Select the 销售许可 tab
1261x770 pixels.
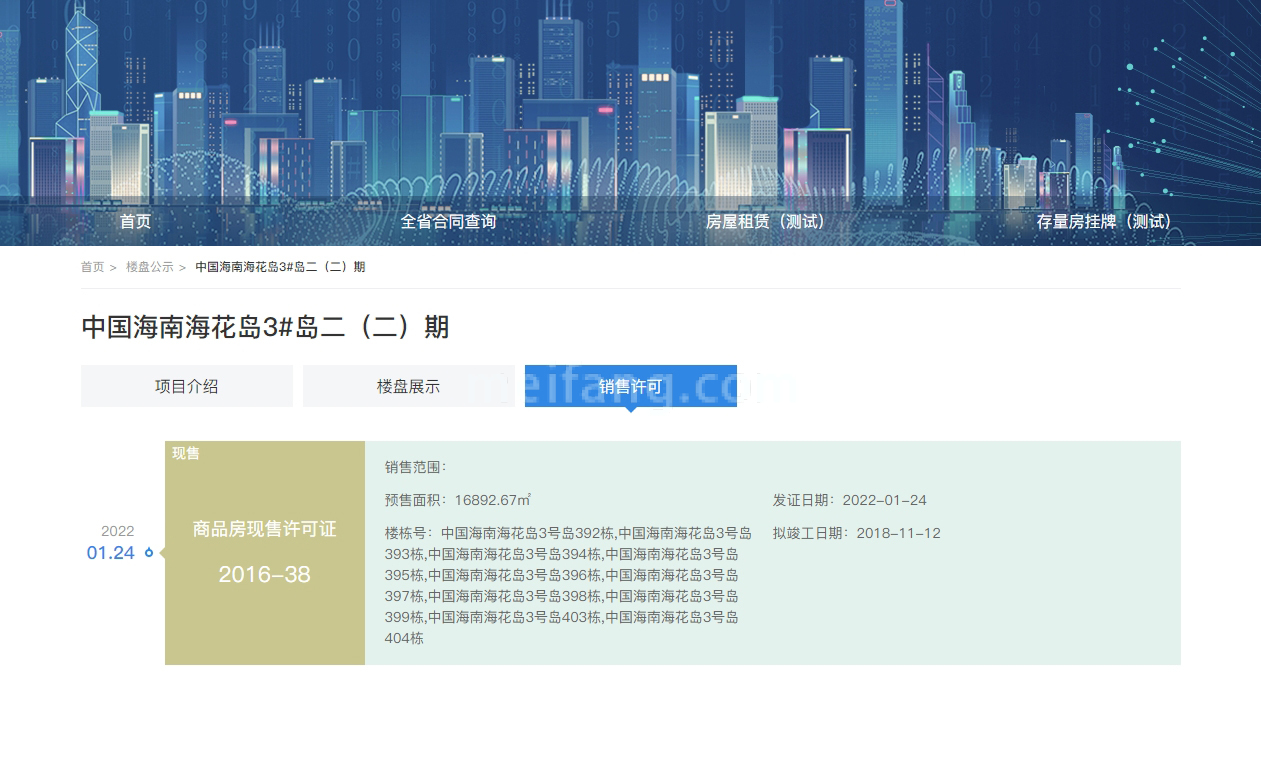tap(630, 386)
